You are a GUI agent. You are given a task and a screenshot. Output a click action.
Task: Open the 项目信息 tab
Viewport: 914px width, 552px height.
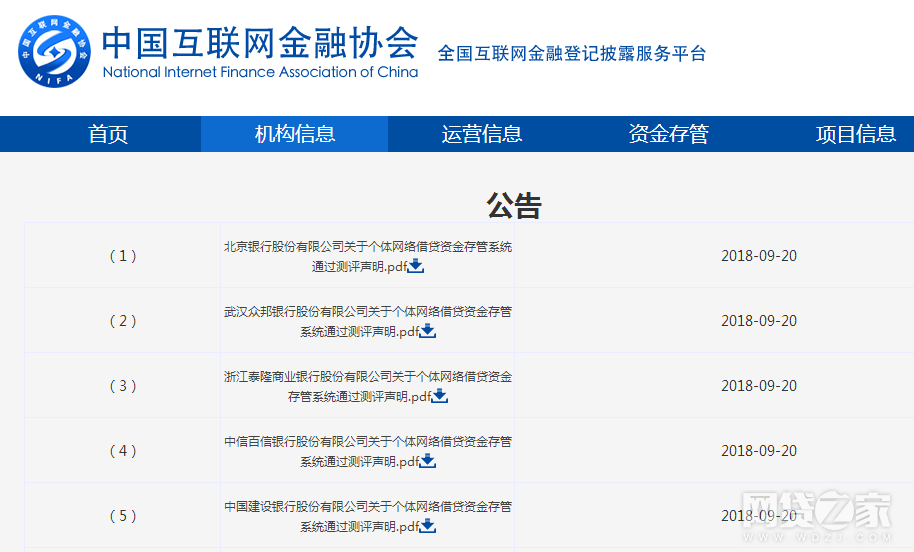pyautogui.click(x=855, y=134)
